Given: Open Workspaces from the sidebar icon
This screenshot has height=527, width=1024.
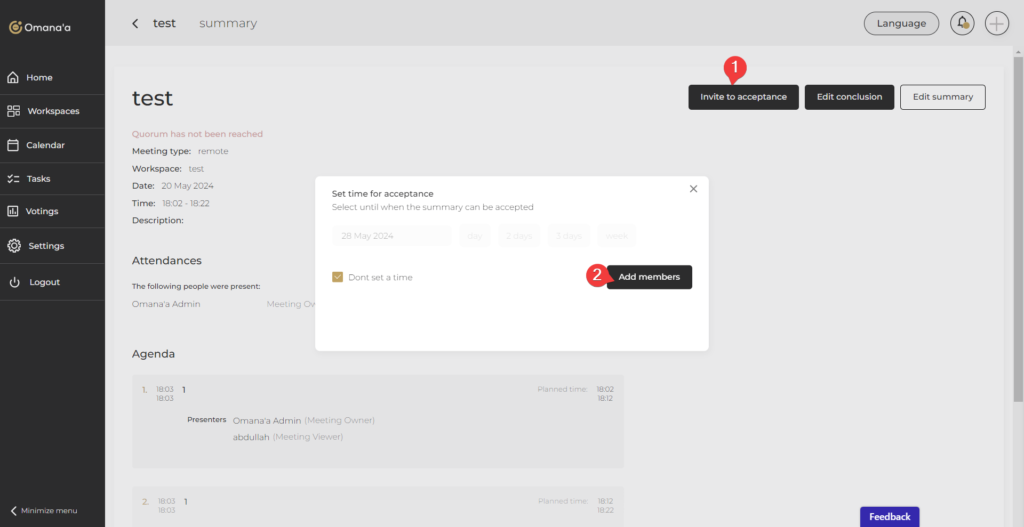Looking at the screenshot, I should pyautogui.click(x=14, y=111).
